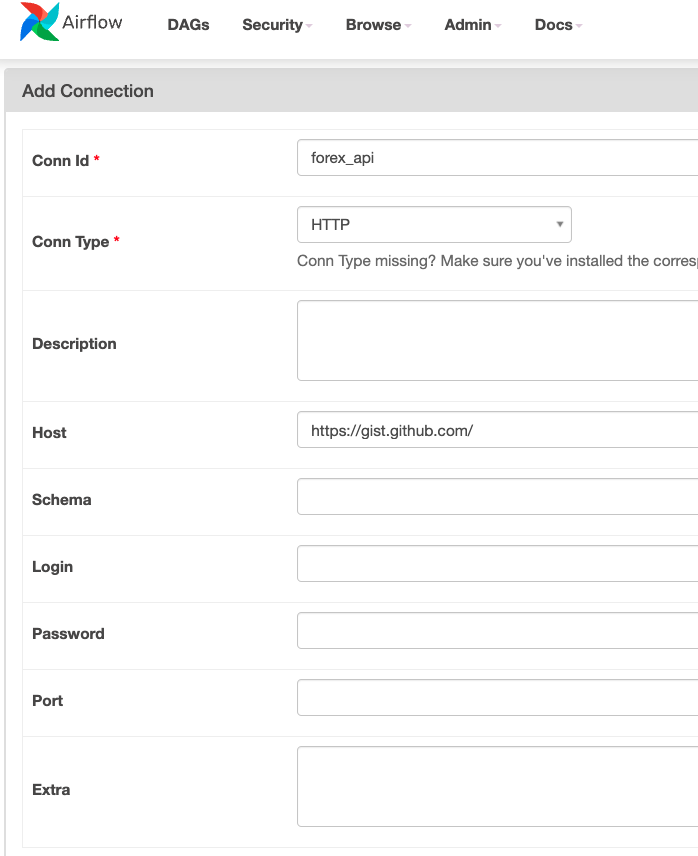Click into the Description text area
The width and height of the screenshot is (698, 856).
point(498,340)
